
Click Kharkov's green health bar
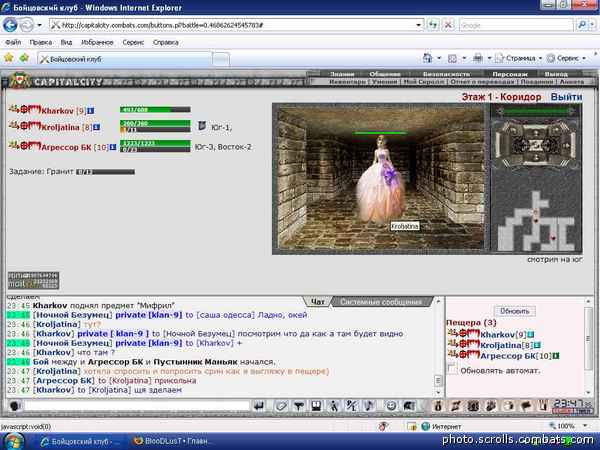(x=155, y=109)
